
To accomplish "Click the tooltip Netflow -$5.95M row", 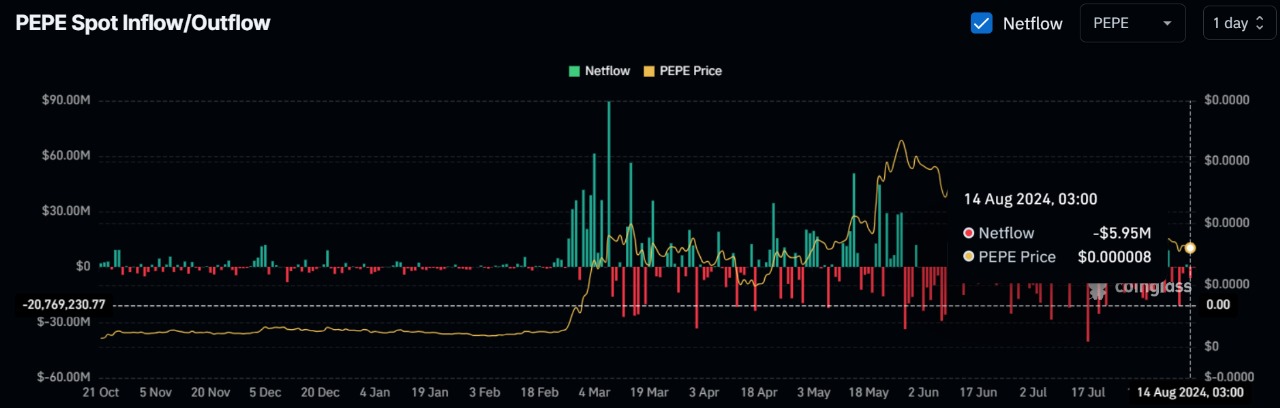I will point(1058,233).
